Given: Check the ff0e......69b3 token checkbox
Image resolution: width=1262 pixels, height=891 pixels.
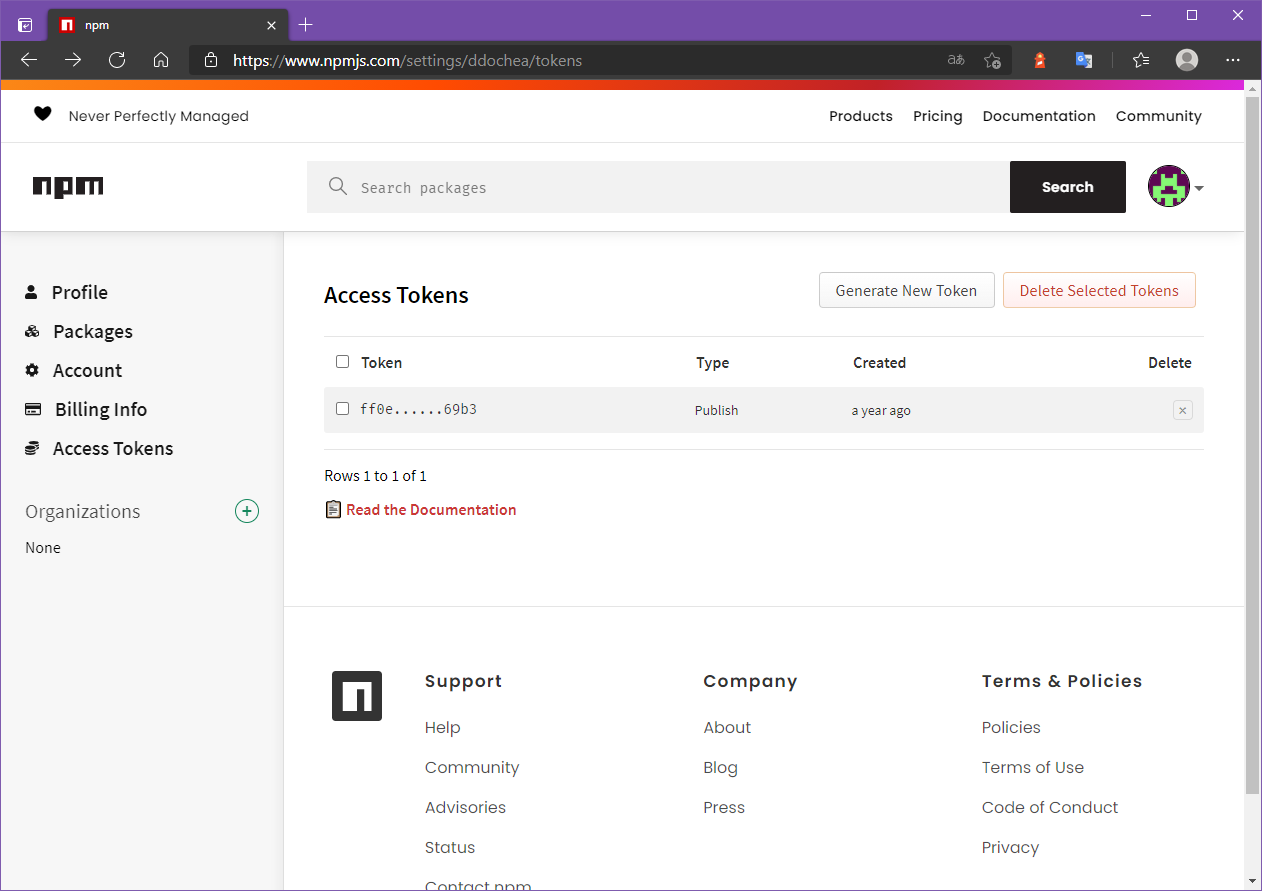Looking at the screenshot, I should pos(342,409).
